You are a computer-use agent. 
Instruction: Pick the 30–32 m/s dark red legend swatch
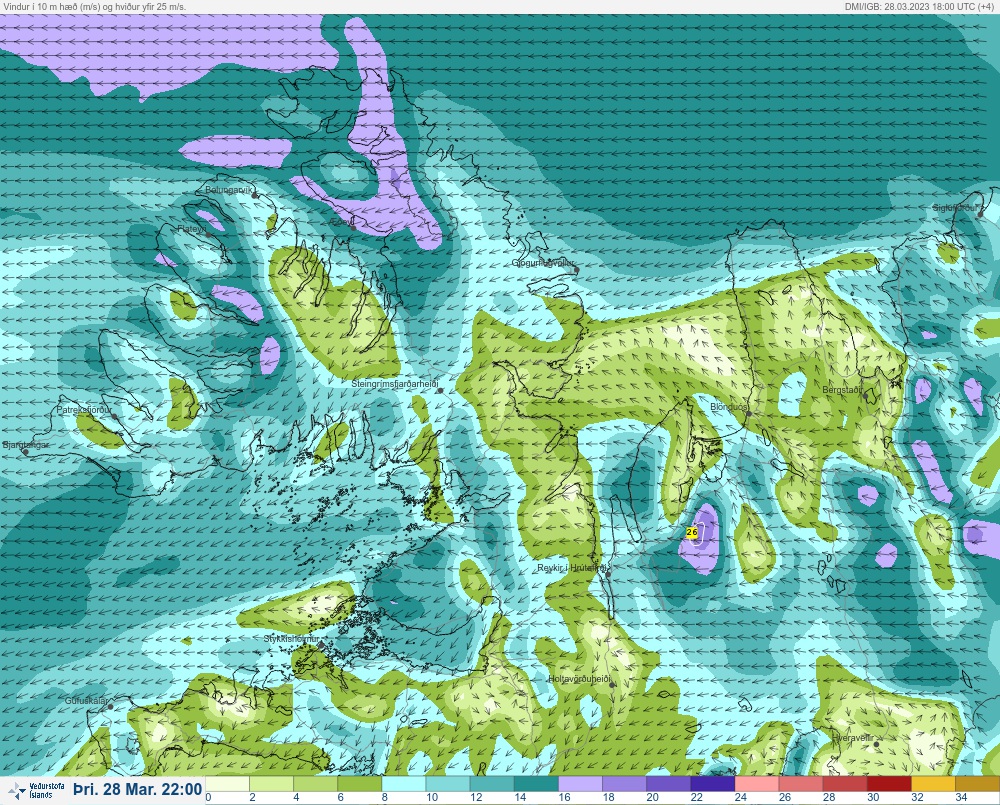click(x=889, y=783)
